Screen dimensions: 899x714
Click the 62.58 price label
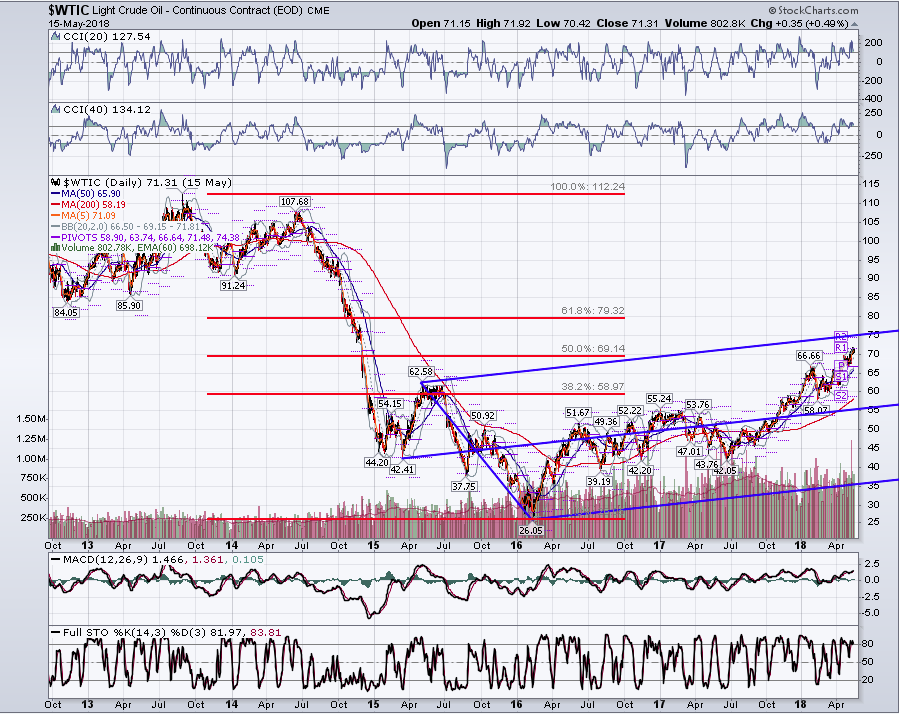click(421, 372)
